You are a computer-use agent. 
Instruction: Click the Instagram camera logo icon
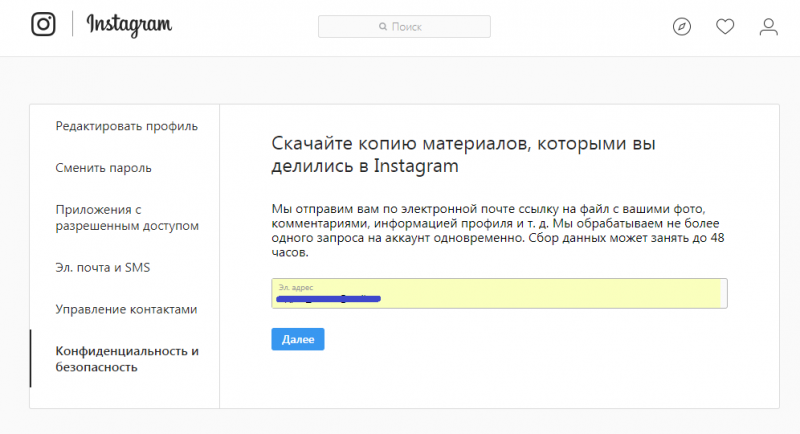click(43, 24)
